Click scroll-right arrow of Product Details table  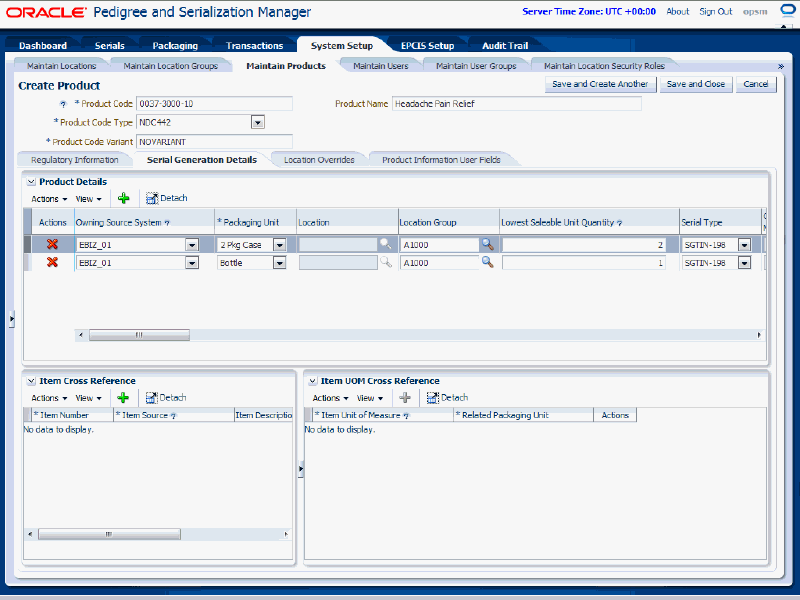click(x=759, y=335)
